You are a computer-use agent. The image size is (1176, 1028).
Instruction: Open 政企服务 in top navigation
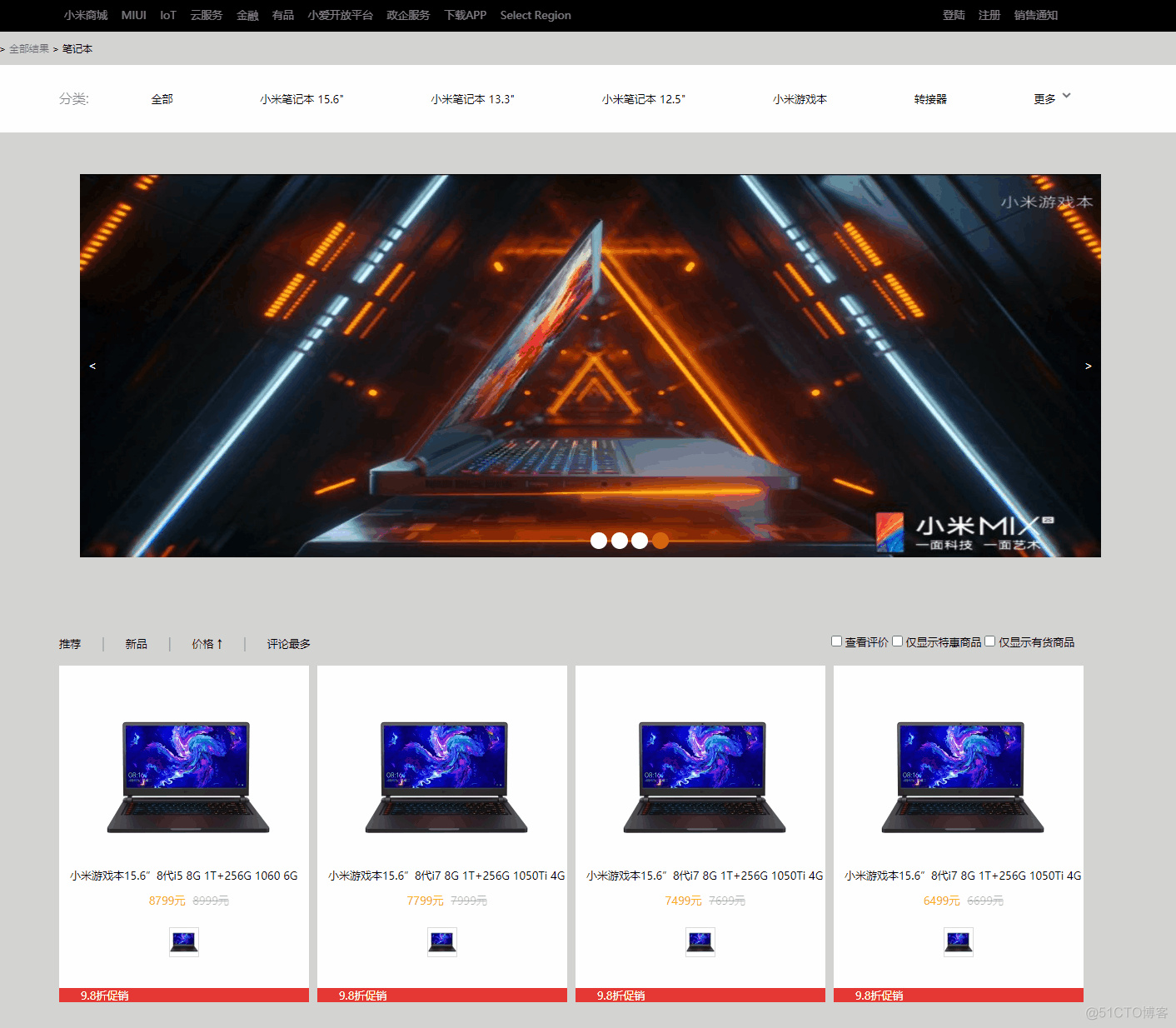pos(408,15)
